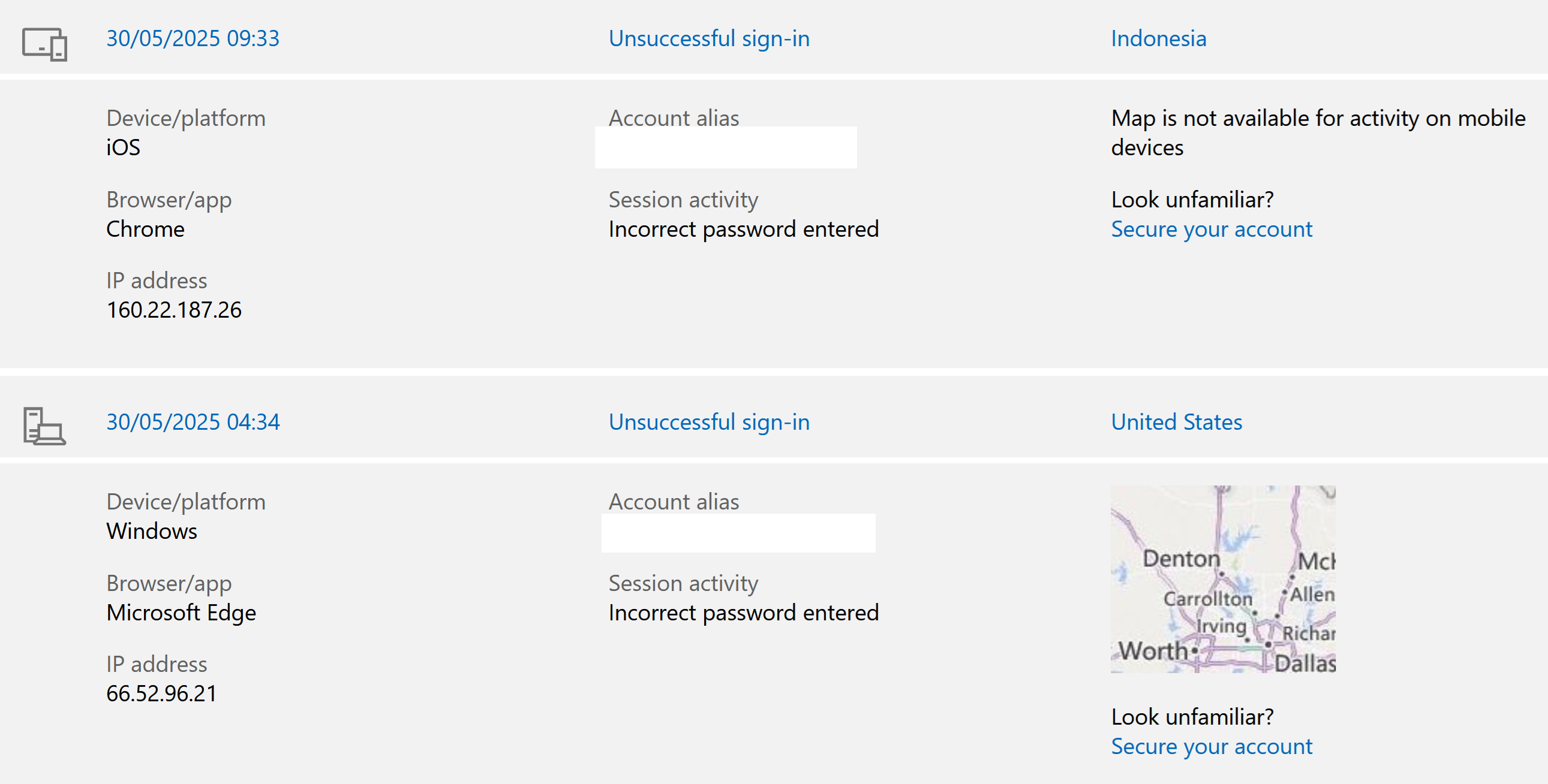Click the iOS device platform value
Viewport: 1548px width, 784px height.
(x=123, y=148)
